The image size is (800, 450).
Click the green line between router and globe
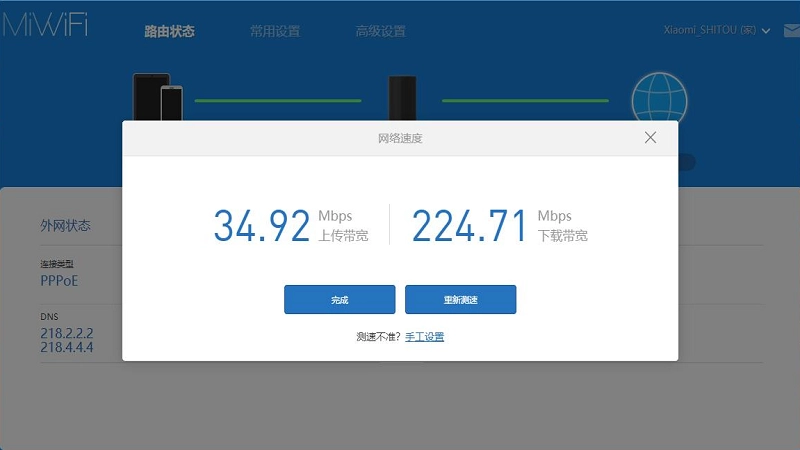[525, 101]
